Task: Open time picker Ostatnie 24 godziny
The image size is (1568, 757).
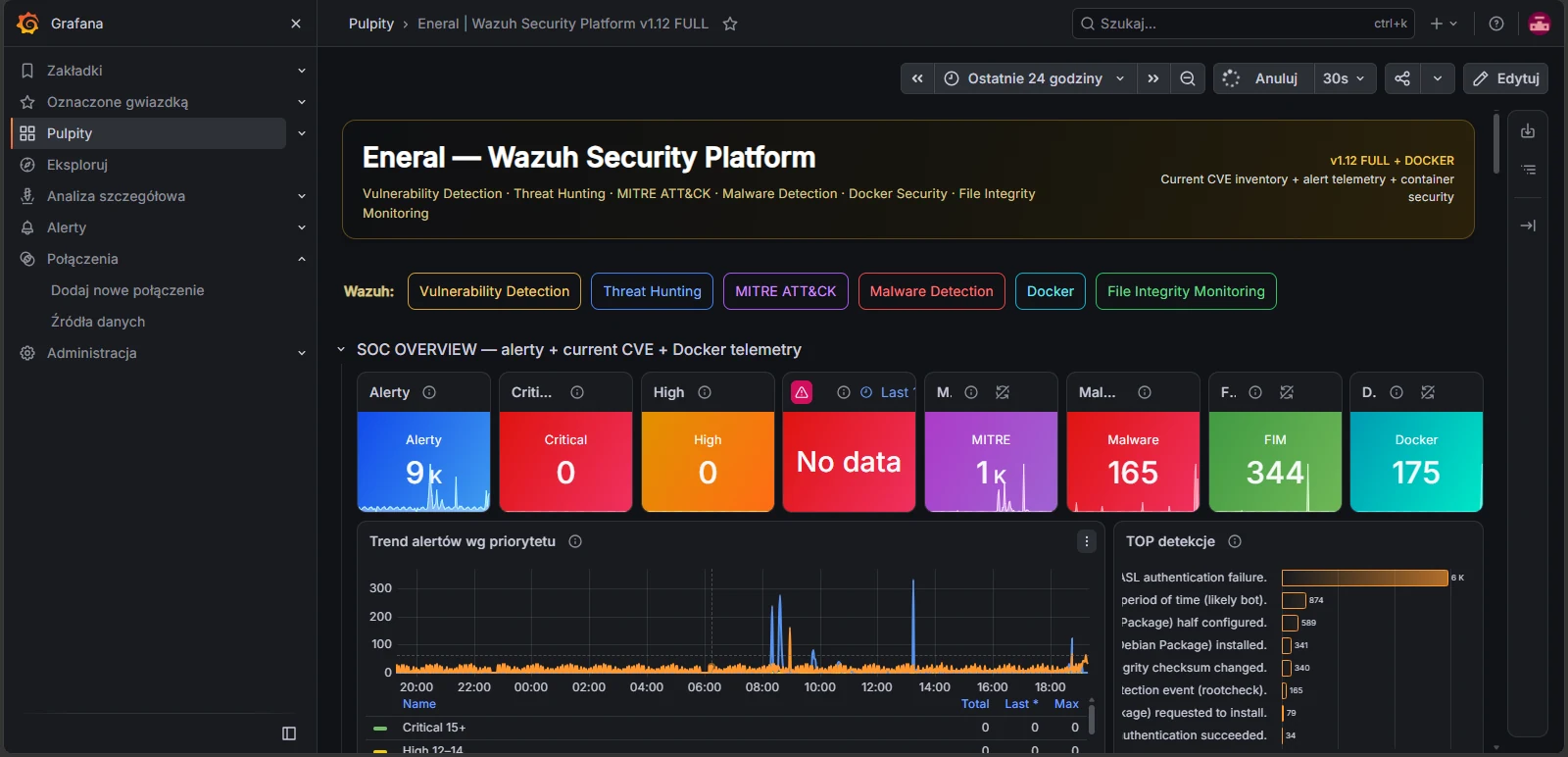Action: pos(1035,78)
